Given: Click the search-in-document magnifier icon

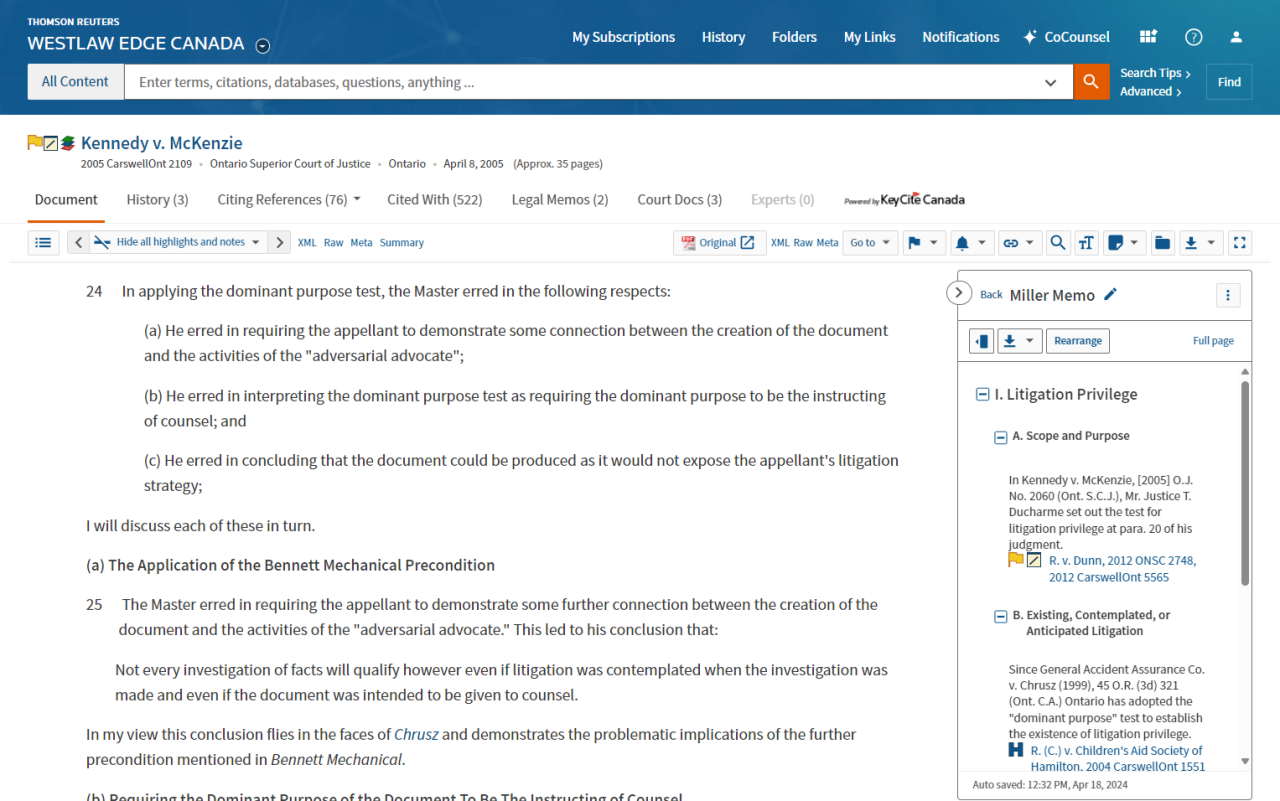Looking at the screenshot, I should point(1057,242).
